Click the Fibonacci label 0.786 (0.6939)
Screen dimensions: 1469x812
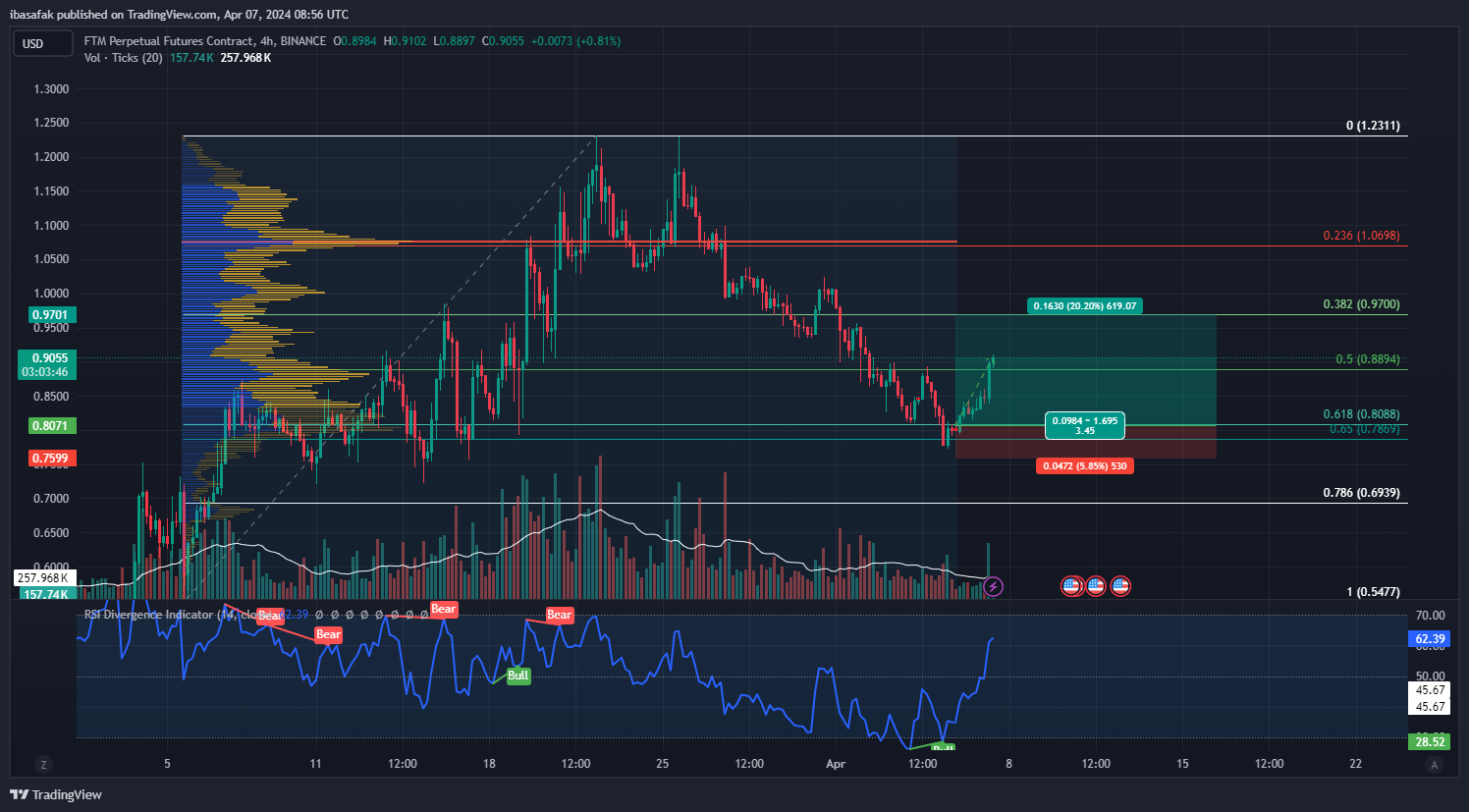1361,493
